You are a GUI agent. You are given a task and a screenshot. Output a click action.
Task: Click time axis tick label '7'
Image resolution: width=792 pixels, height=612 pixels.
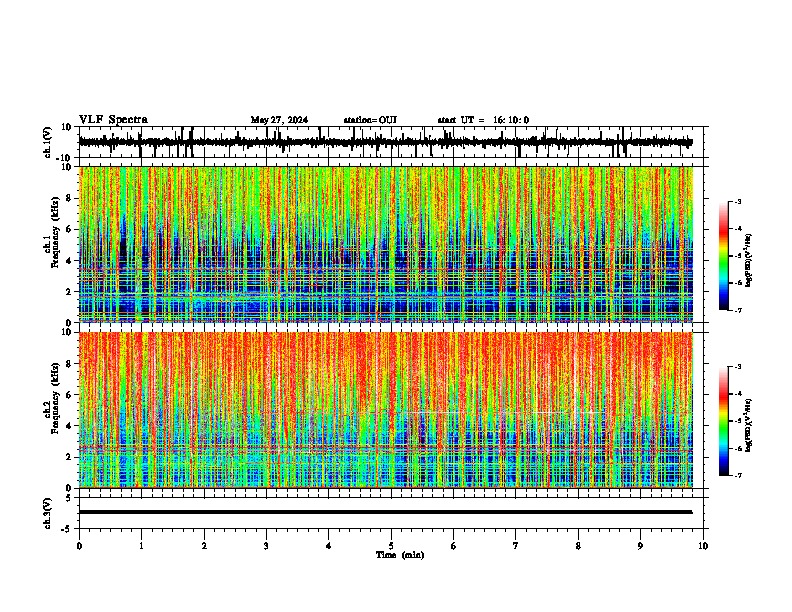click(x=516, y=546)
